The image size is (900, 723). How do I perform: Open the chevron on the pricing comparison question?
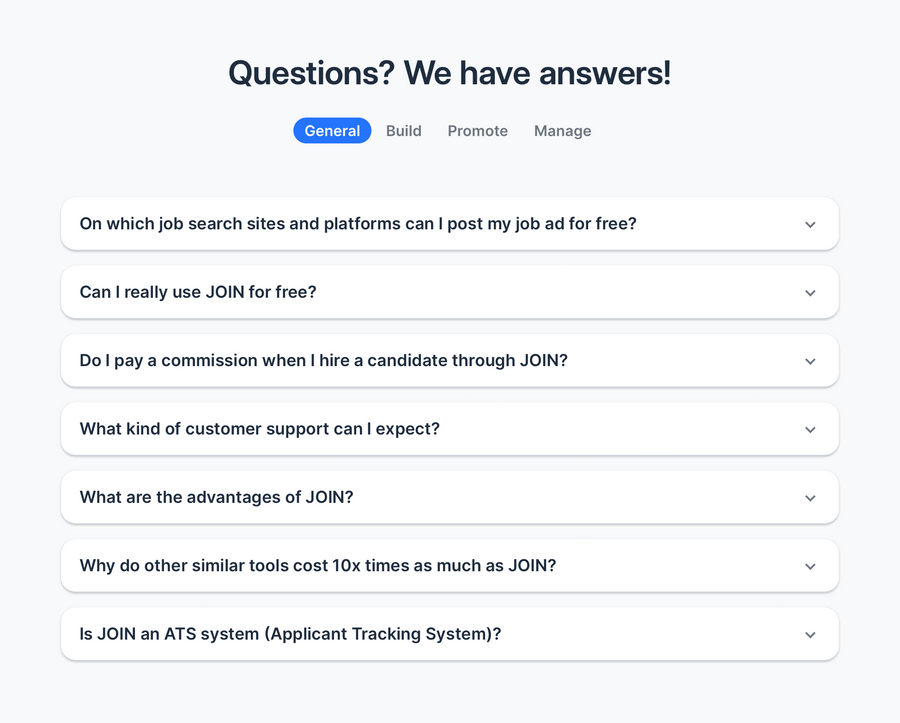point(810,565)
